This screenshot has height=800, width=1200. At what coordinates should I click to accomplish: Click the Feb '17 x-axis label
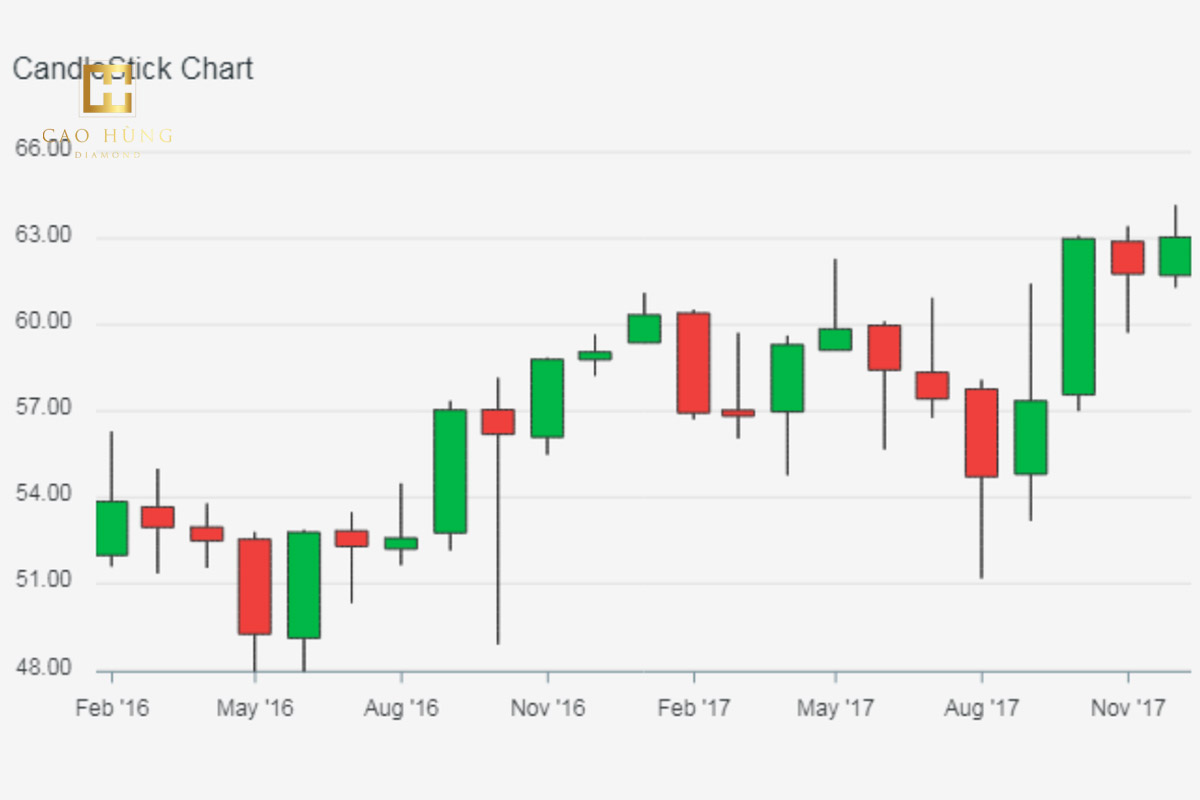693,708
